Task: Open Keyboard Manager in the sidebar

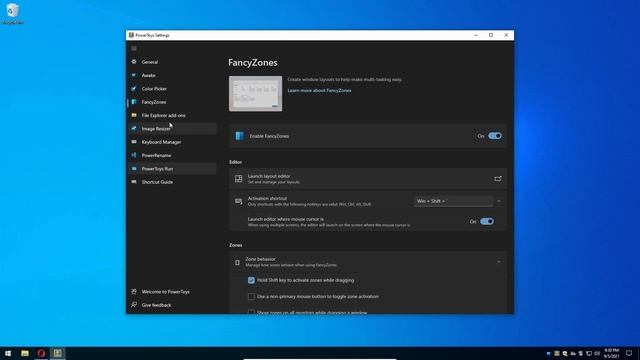Action: click(172, 142)
